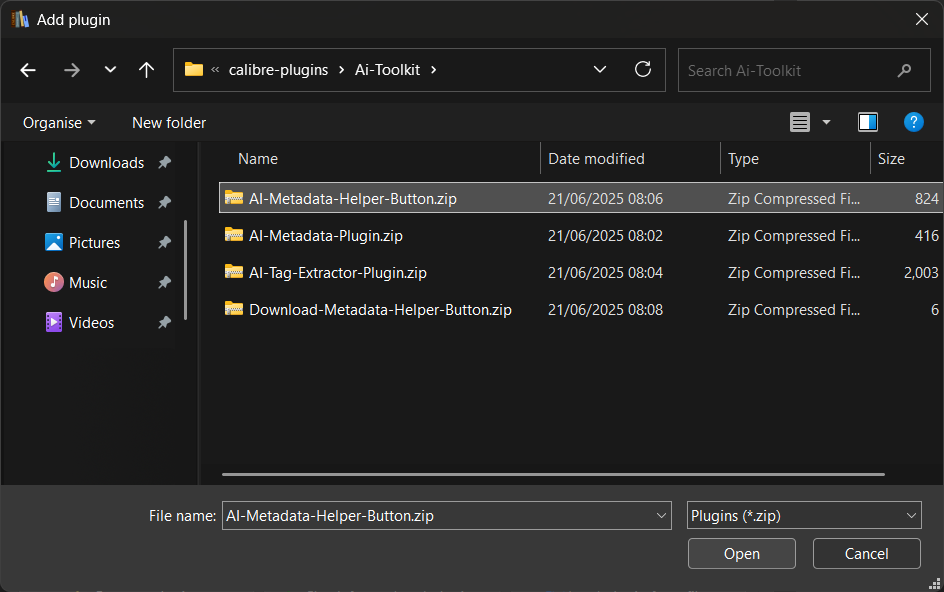Toggle the preview pane

tap(868, 122)
